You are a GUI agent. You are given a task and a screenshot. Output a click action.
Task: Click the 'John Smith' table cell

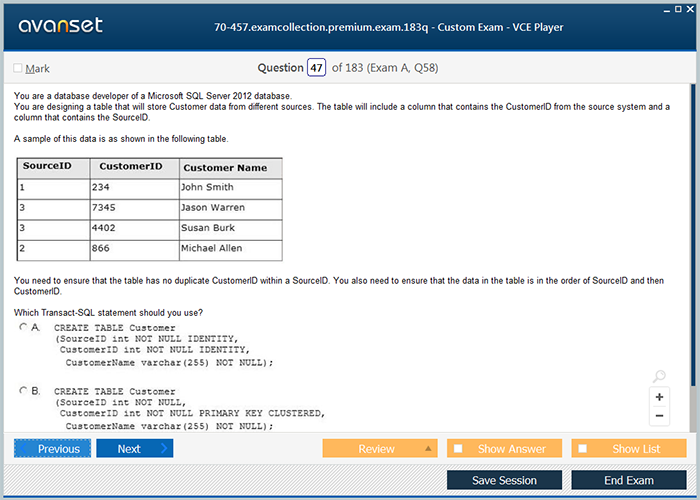(x=230, y=188)
